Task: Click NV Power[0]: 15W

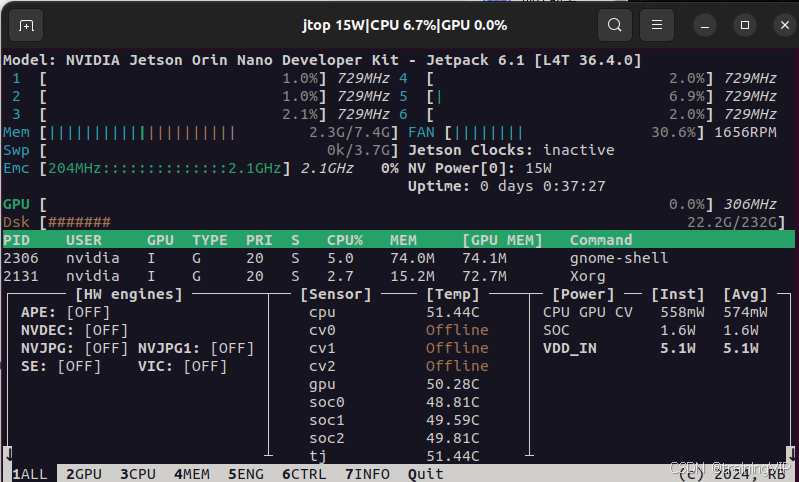Action: point(480,168)
